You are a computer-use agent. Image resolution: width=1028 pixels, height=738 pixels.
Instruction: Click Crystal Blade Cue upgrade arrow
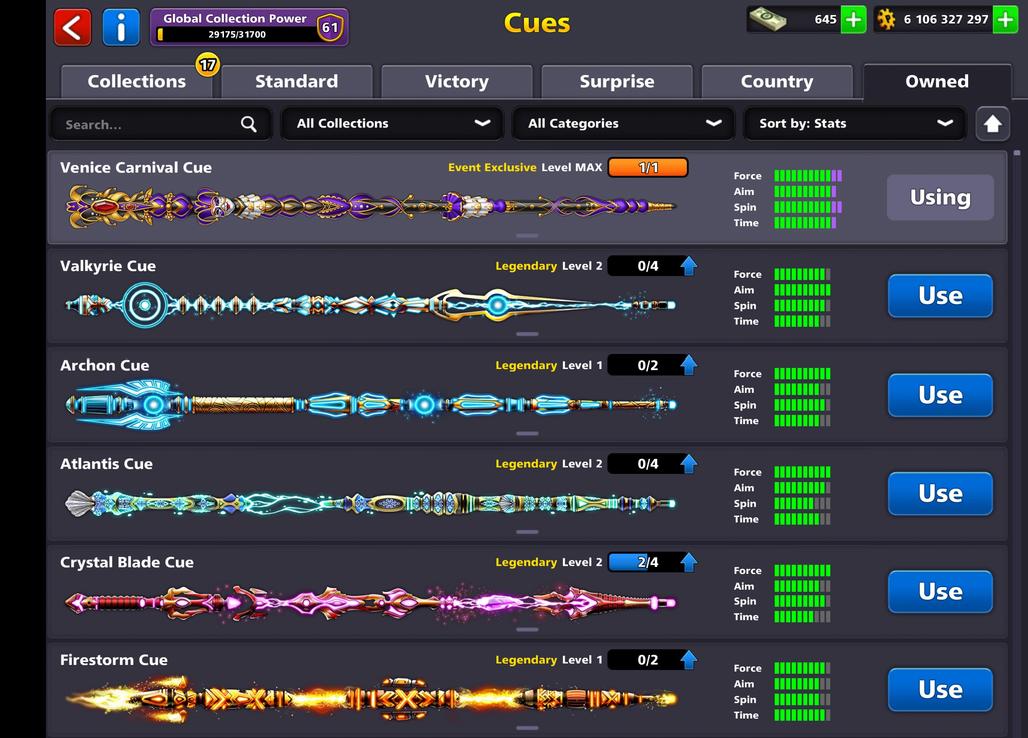click(689, 562)
